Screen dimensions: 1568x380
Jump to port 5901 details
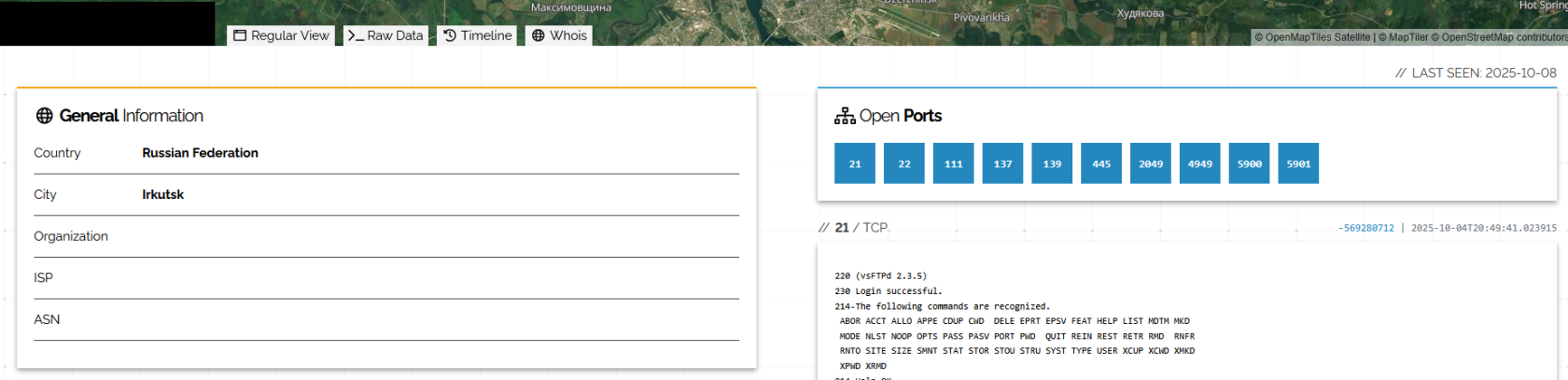pyautogui.click(x=1298, y=163)
